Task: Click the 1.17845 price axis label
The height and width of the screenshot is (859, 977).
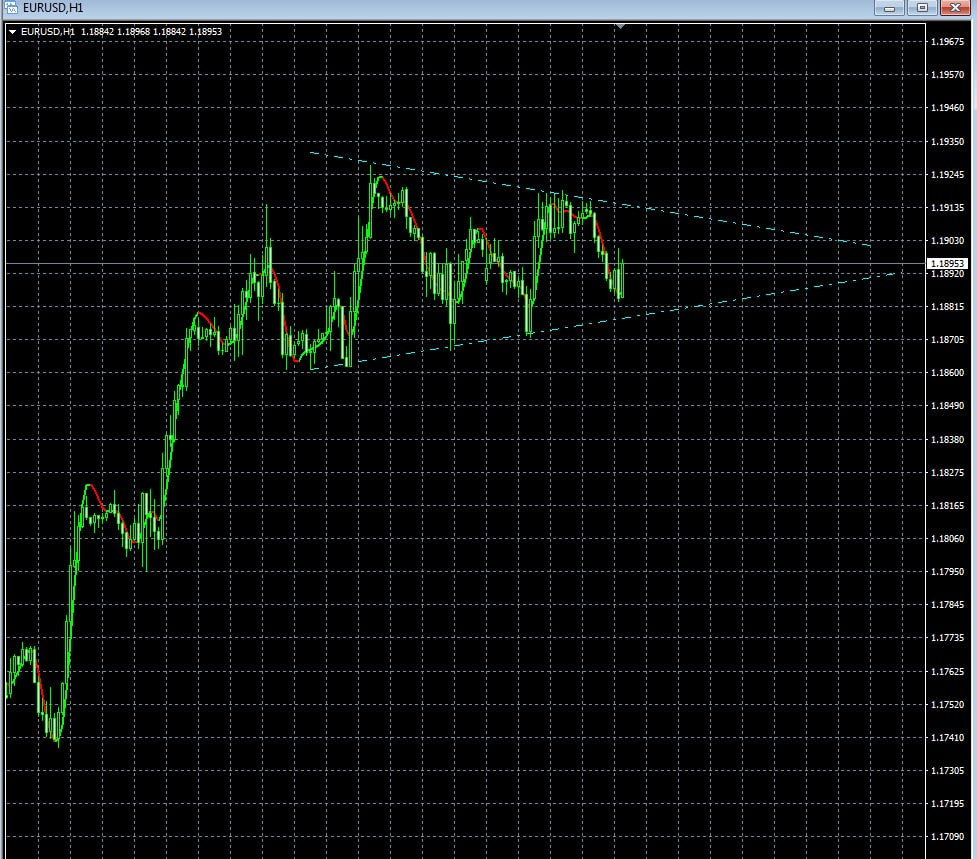Action: tap(947, 604)
